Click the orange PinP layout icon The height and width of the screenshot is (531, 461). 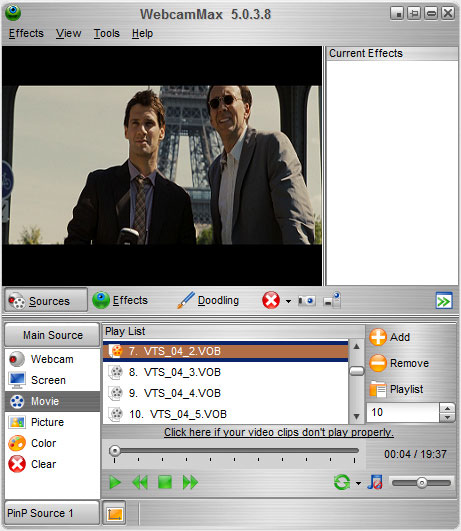tap(114, 513)
